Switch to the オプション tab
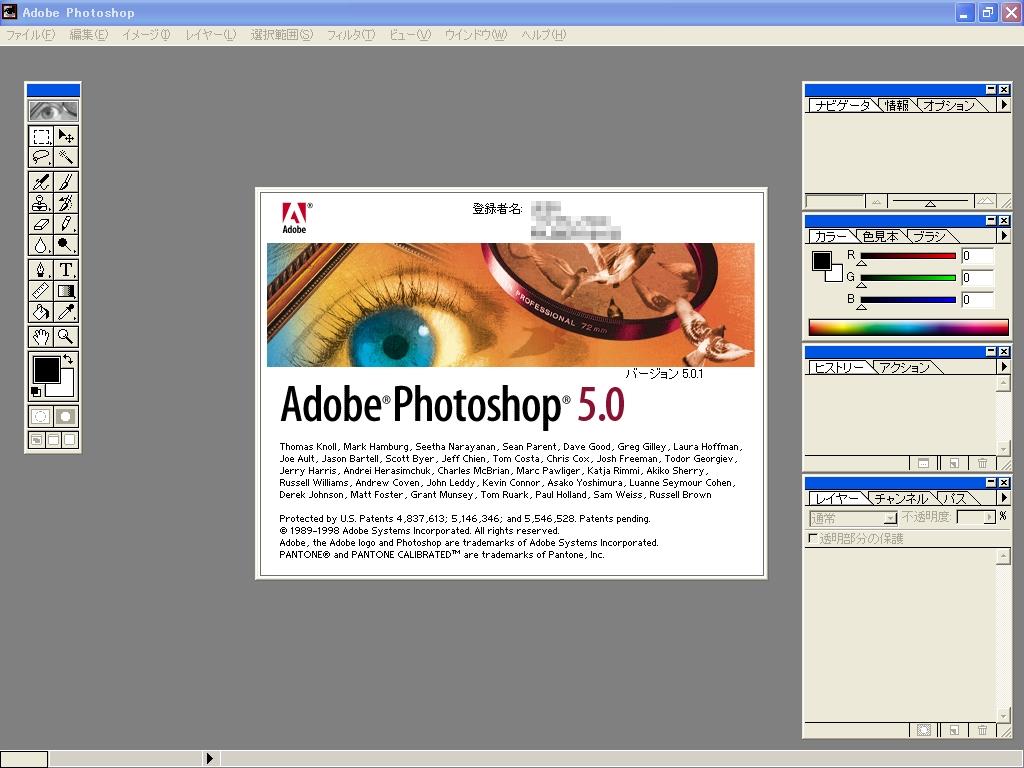 [949, 105]
